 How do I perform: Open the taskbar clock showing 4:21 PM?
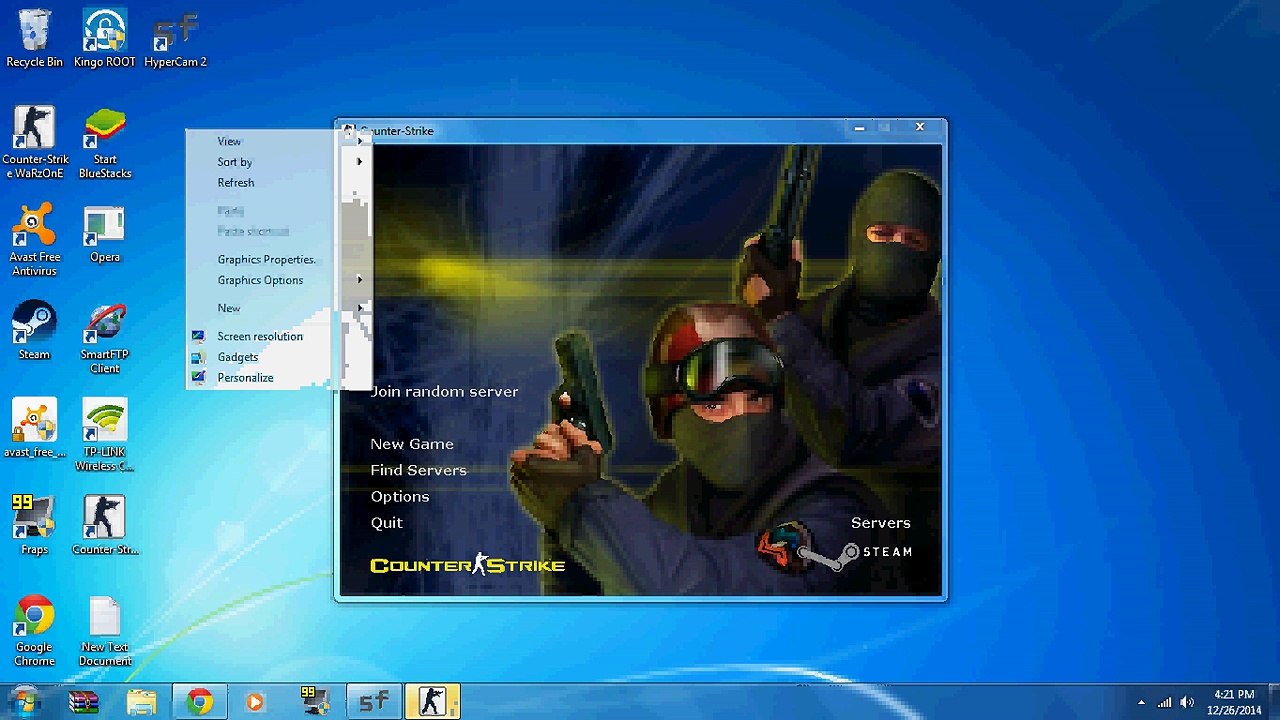1234,702
